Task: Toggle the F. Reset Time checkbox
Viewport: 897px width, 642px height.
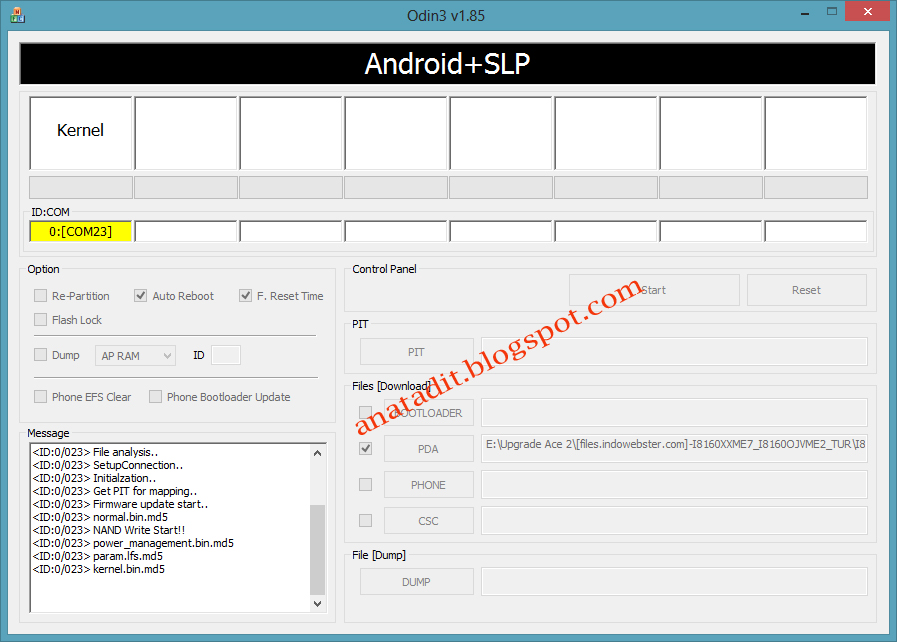Action: pyautogui.click(x=245, y=296)
